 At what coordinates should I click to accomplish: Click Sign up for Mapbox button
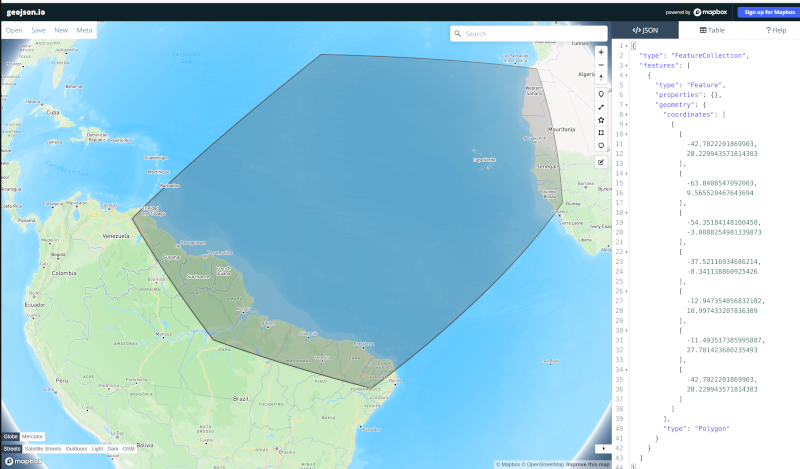[769, 12]
